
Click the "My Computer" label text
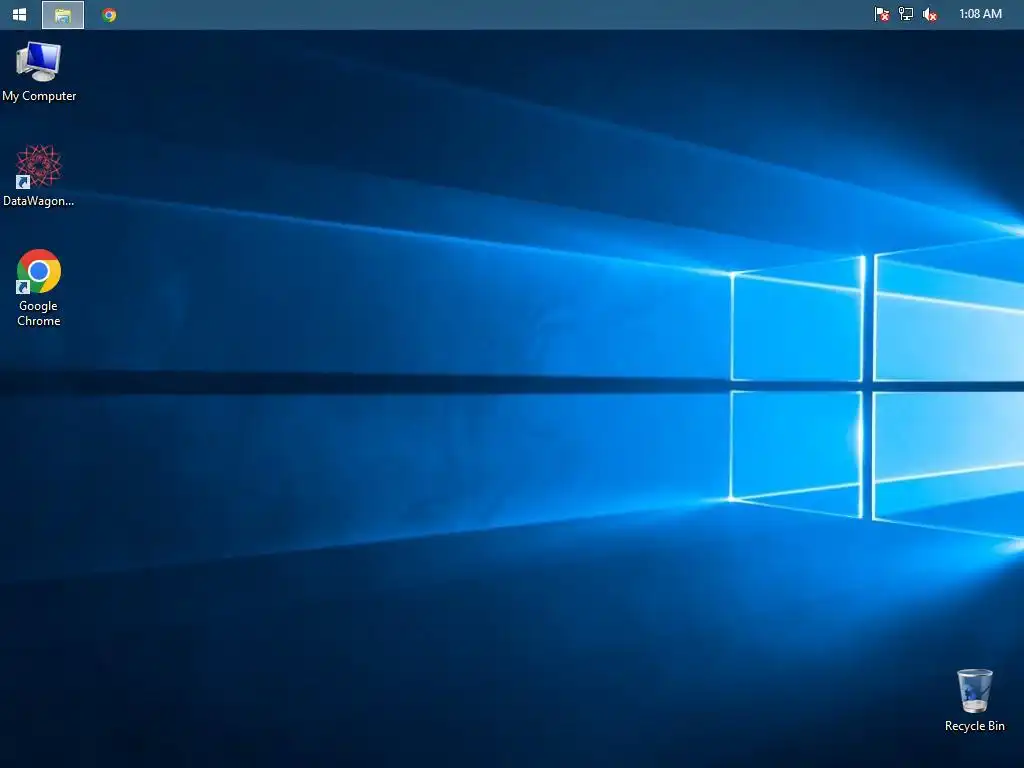coord(39,96)
